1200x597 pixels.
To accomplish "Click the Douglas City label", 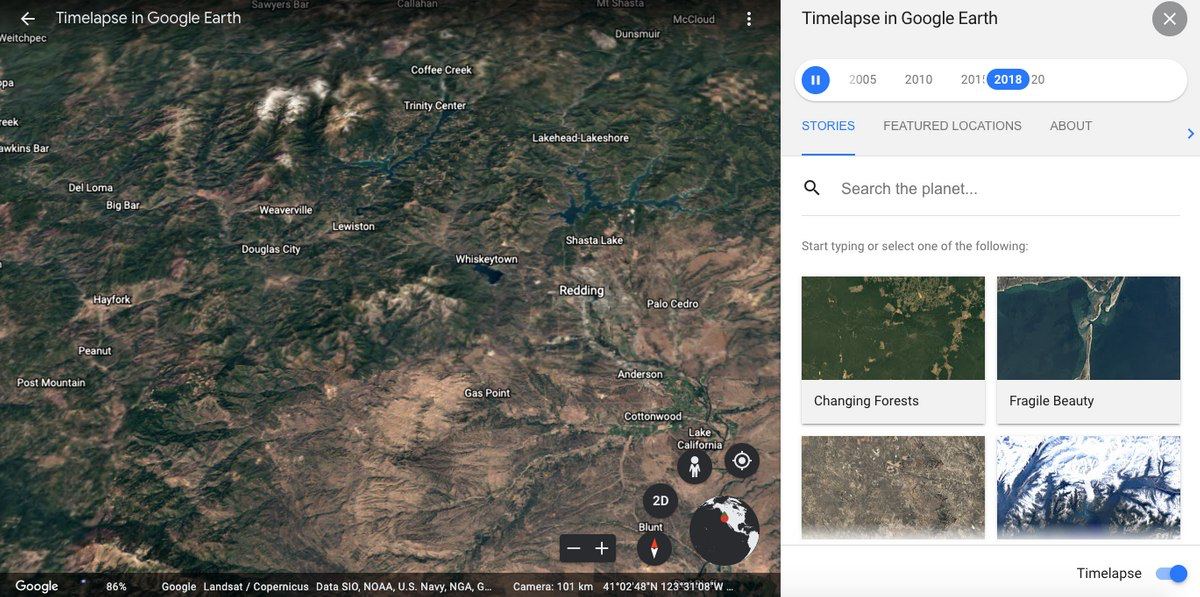I will pos(271,250).
